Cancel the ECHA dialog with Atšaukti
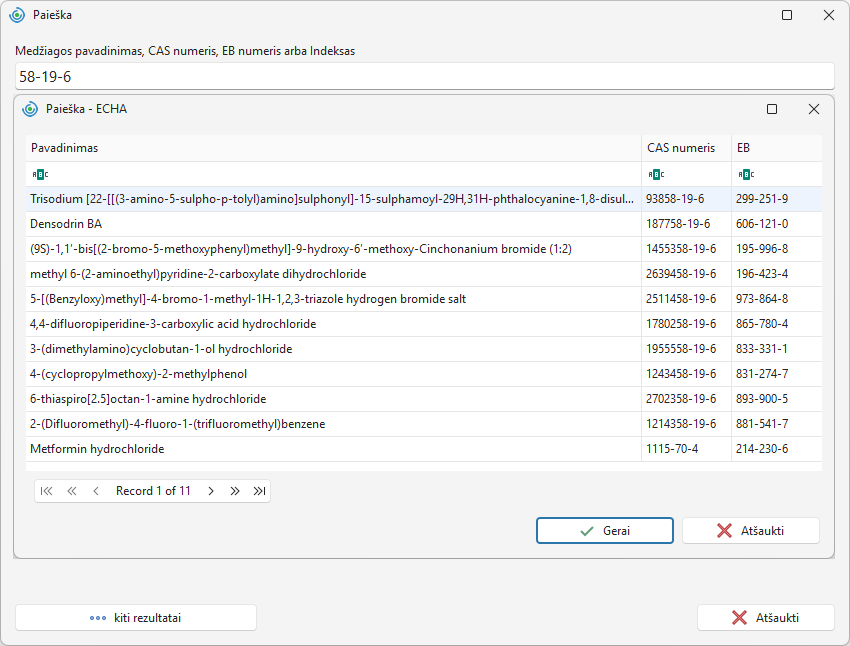Image resolution: width=850 pixels, height=646 pixels. tap(751, 531)
